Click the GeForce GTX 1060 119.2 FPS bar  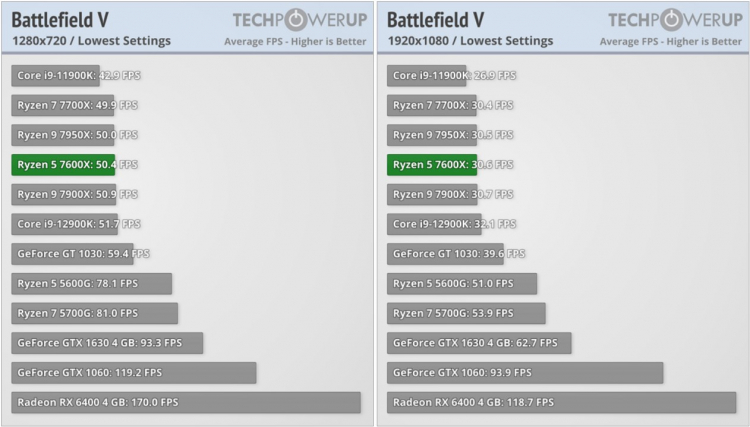point(134,372)
